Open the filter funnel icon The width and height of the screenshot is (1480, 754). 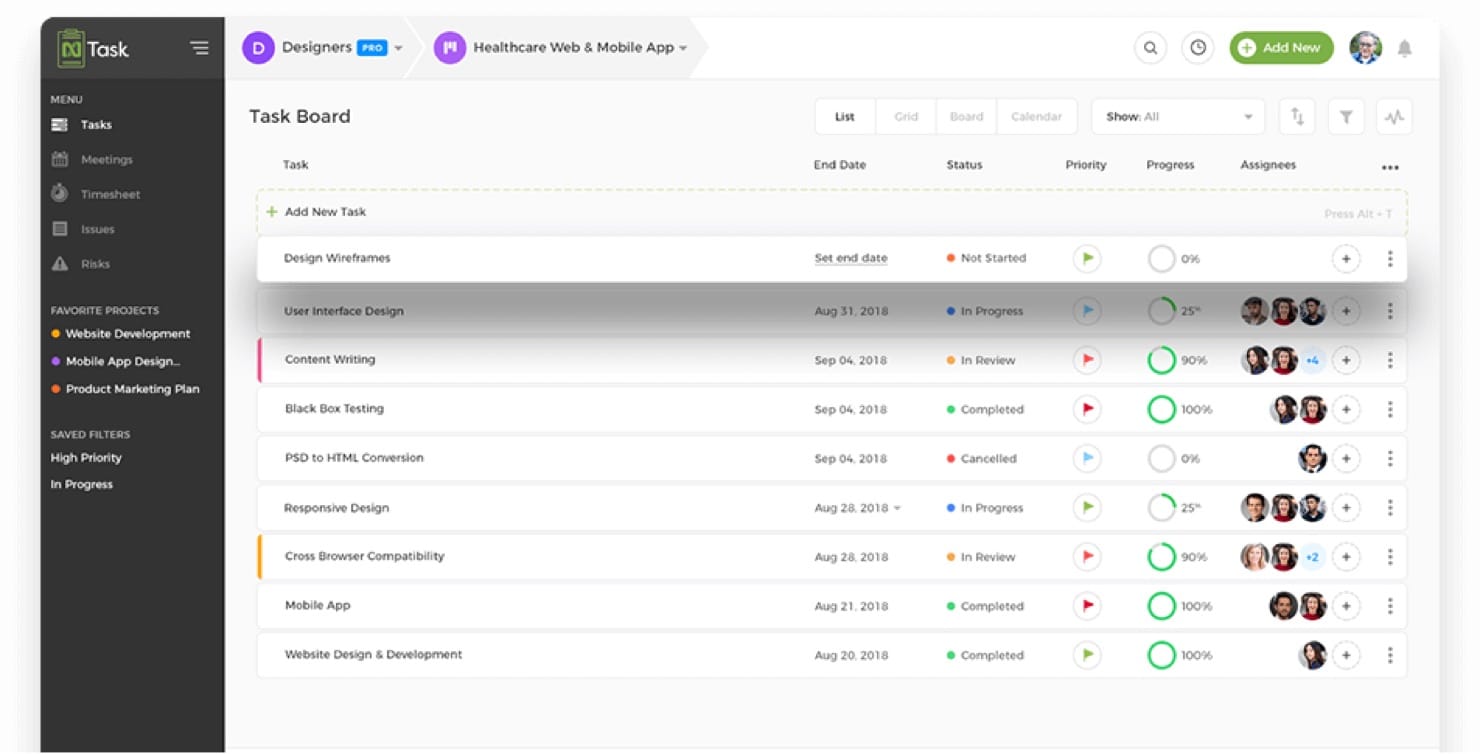pyautogui.click(x=1346, y=117)
